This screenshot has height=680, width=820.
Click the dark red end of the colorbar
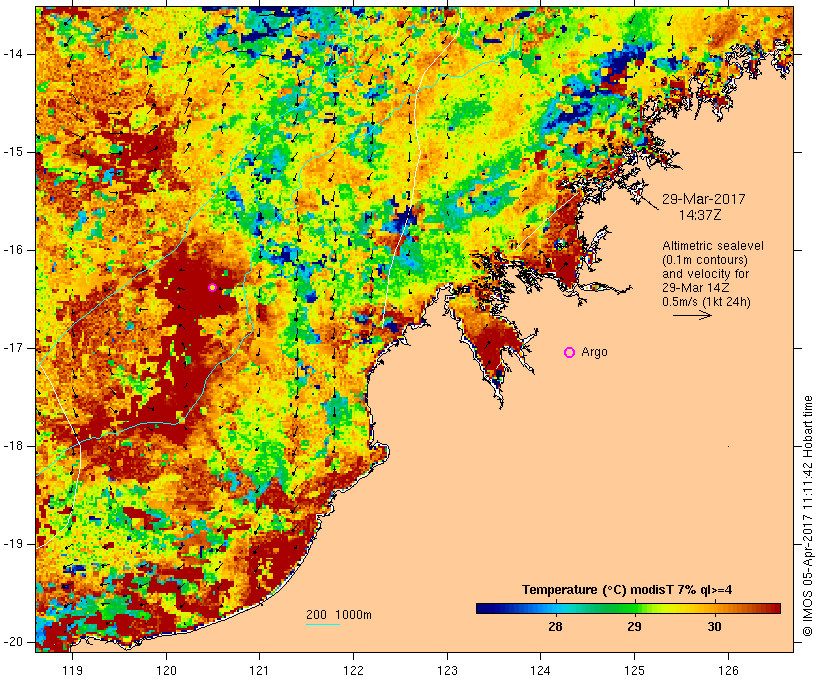click(775, 608)
